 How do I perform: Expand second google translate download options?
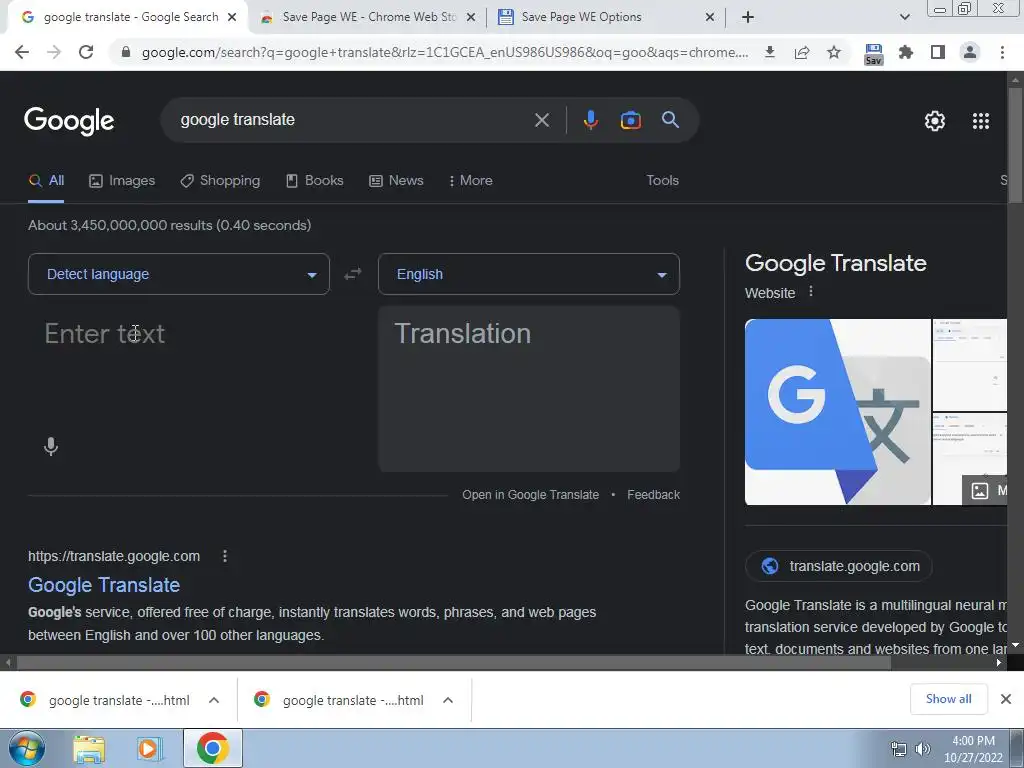(447, 700)
